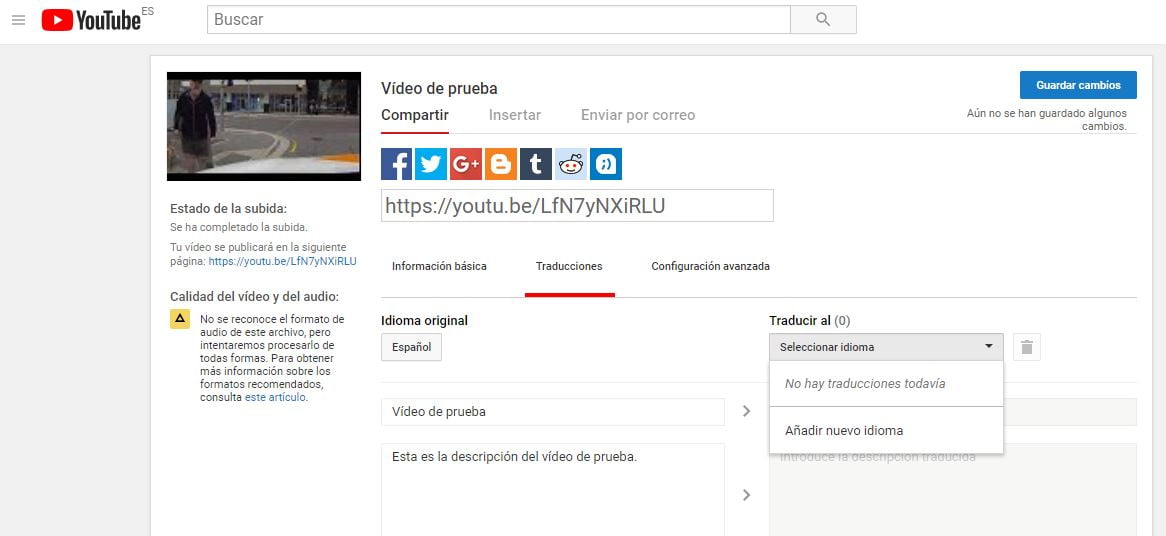Viewport: 1166px width, 536px height.
Task: Click arrow to copy title translation
Action: [x=746, y=411]
